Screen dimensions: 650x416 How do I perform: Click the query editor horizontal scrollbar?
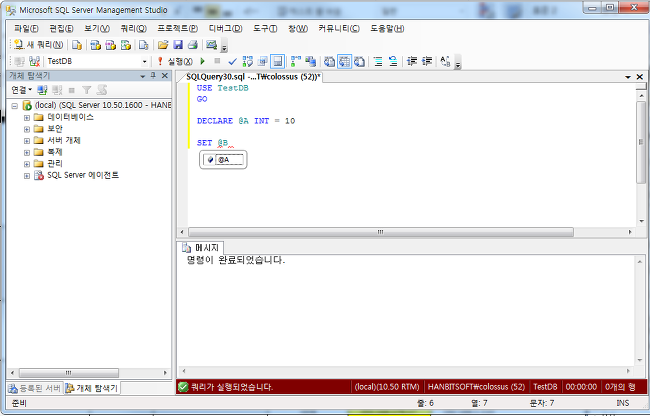tap(381, 232)
